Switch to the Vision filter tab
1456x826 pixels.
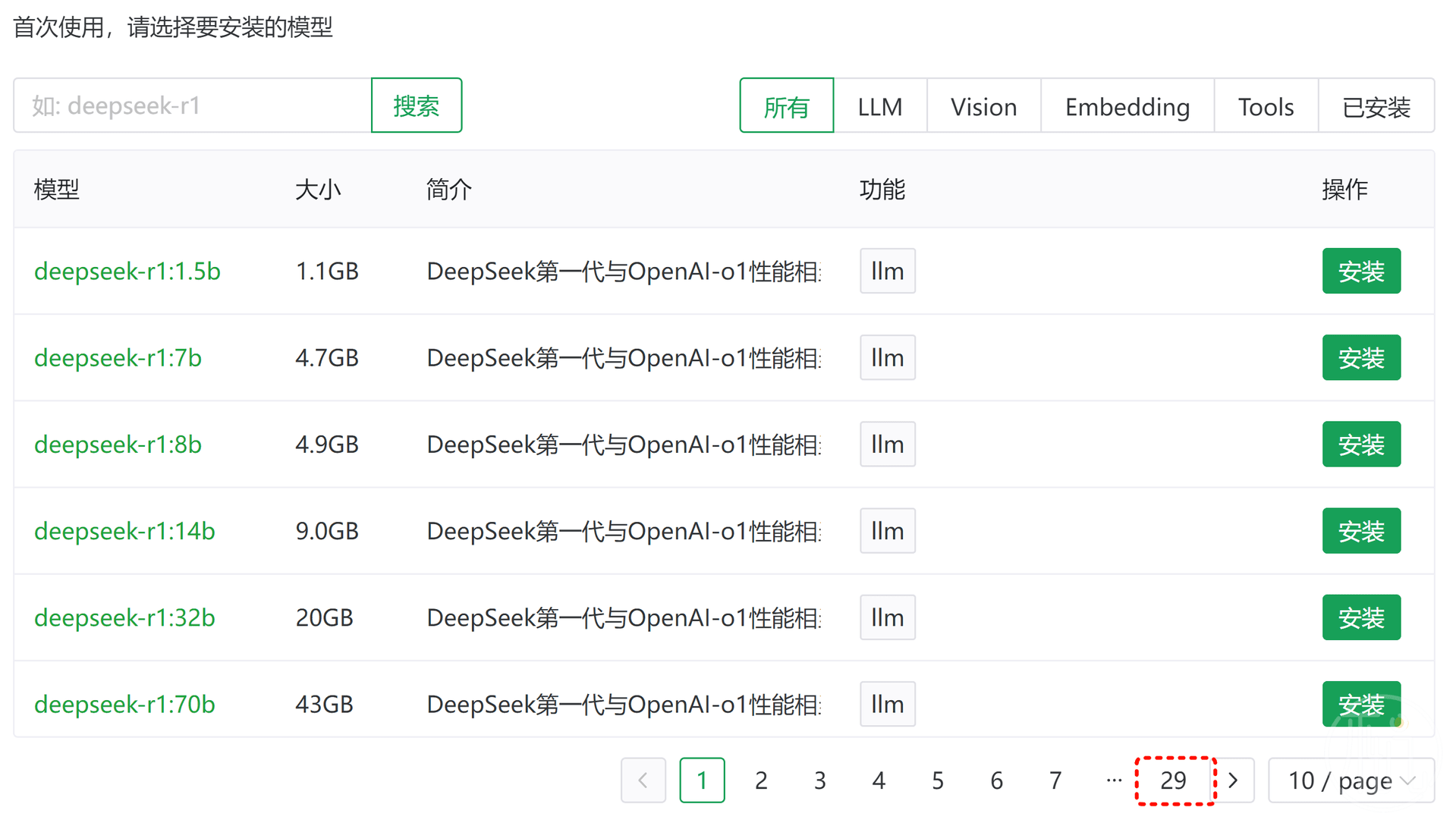[x=984, y=105]
